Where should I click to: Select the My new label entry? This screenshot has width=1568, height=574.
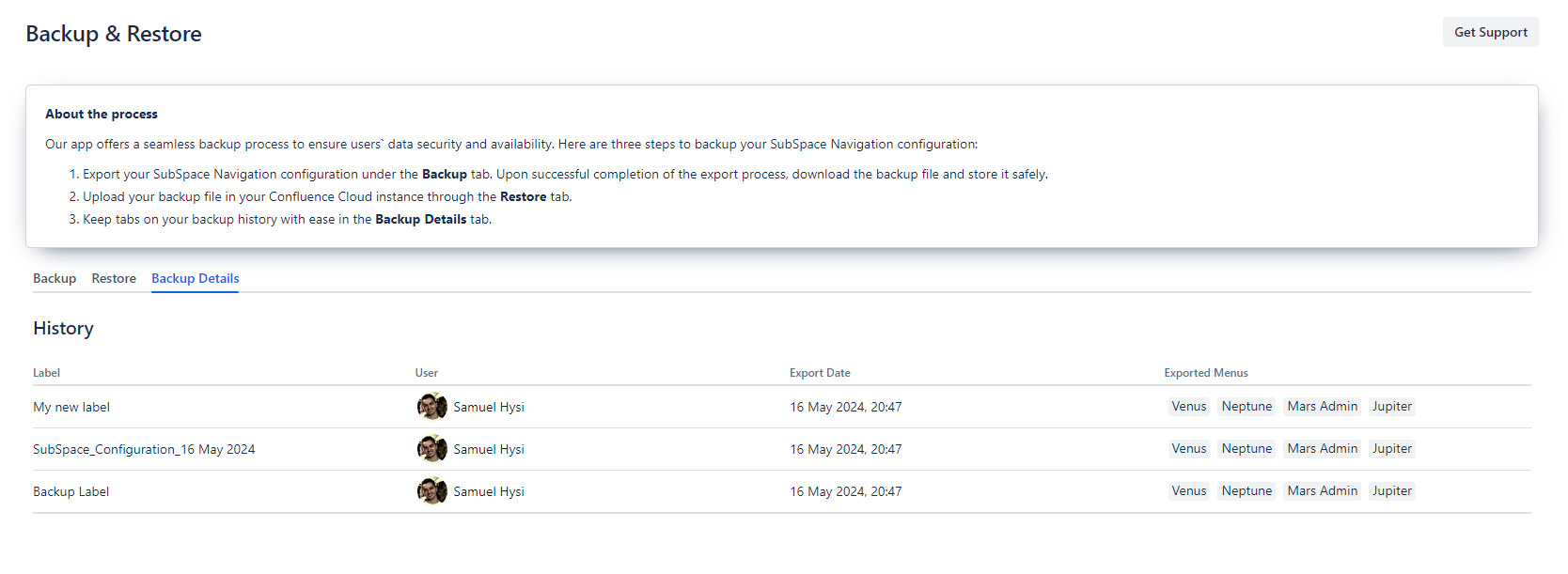pyautogui.click(x=71, y=407)
